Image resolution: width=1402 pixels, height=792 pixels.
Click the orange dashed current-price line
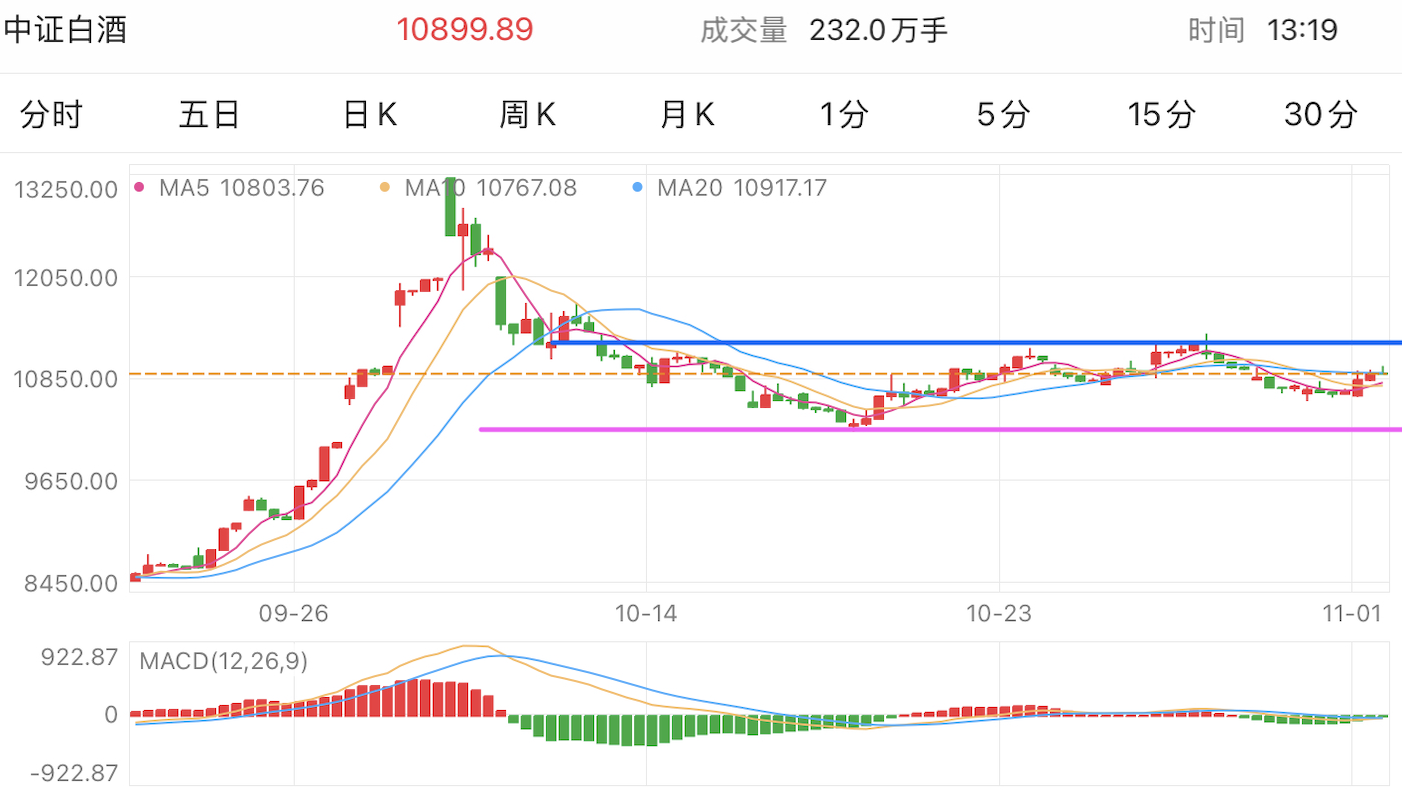(760, 374)
